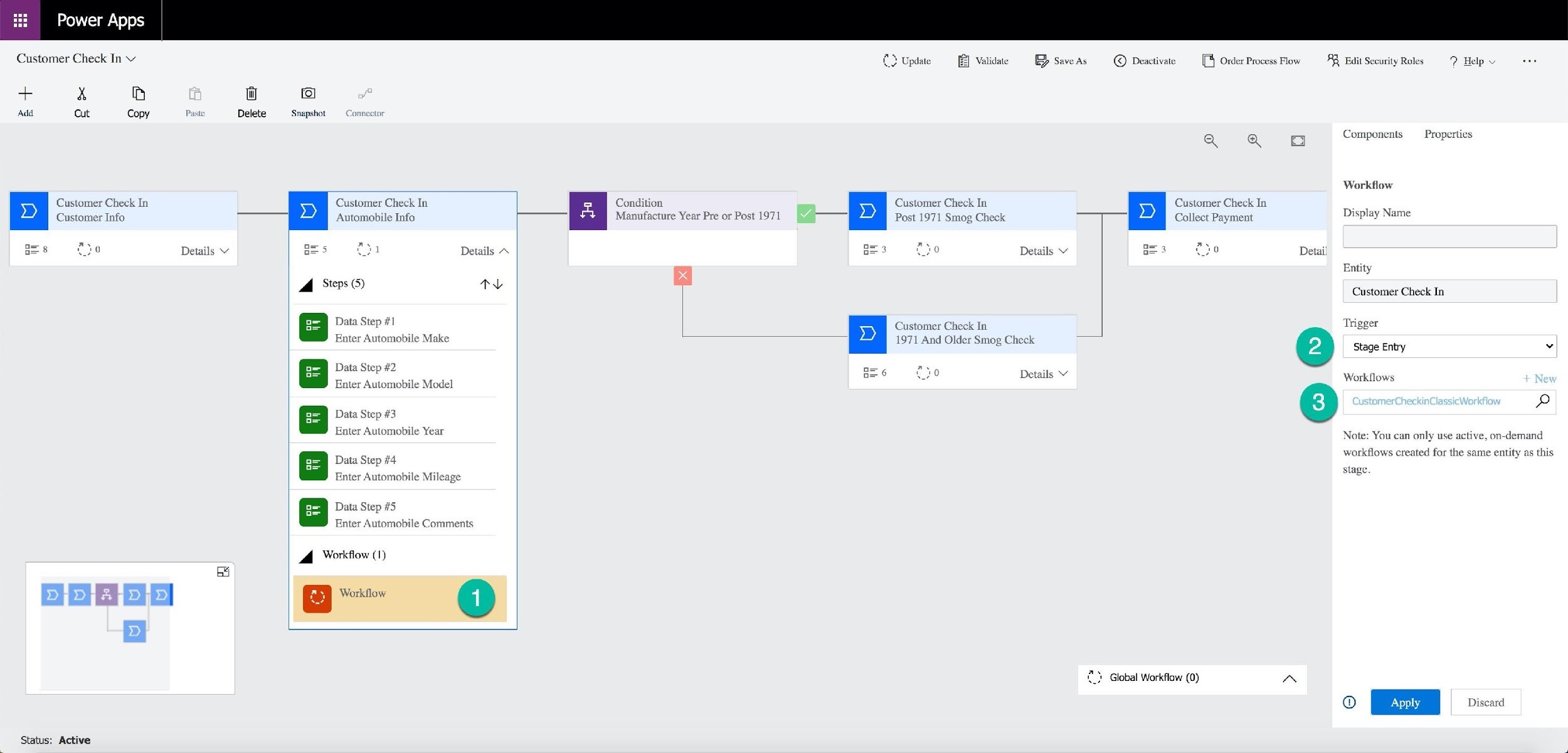Switch to the Properties tab

point(1448,134)
